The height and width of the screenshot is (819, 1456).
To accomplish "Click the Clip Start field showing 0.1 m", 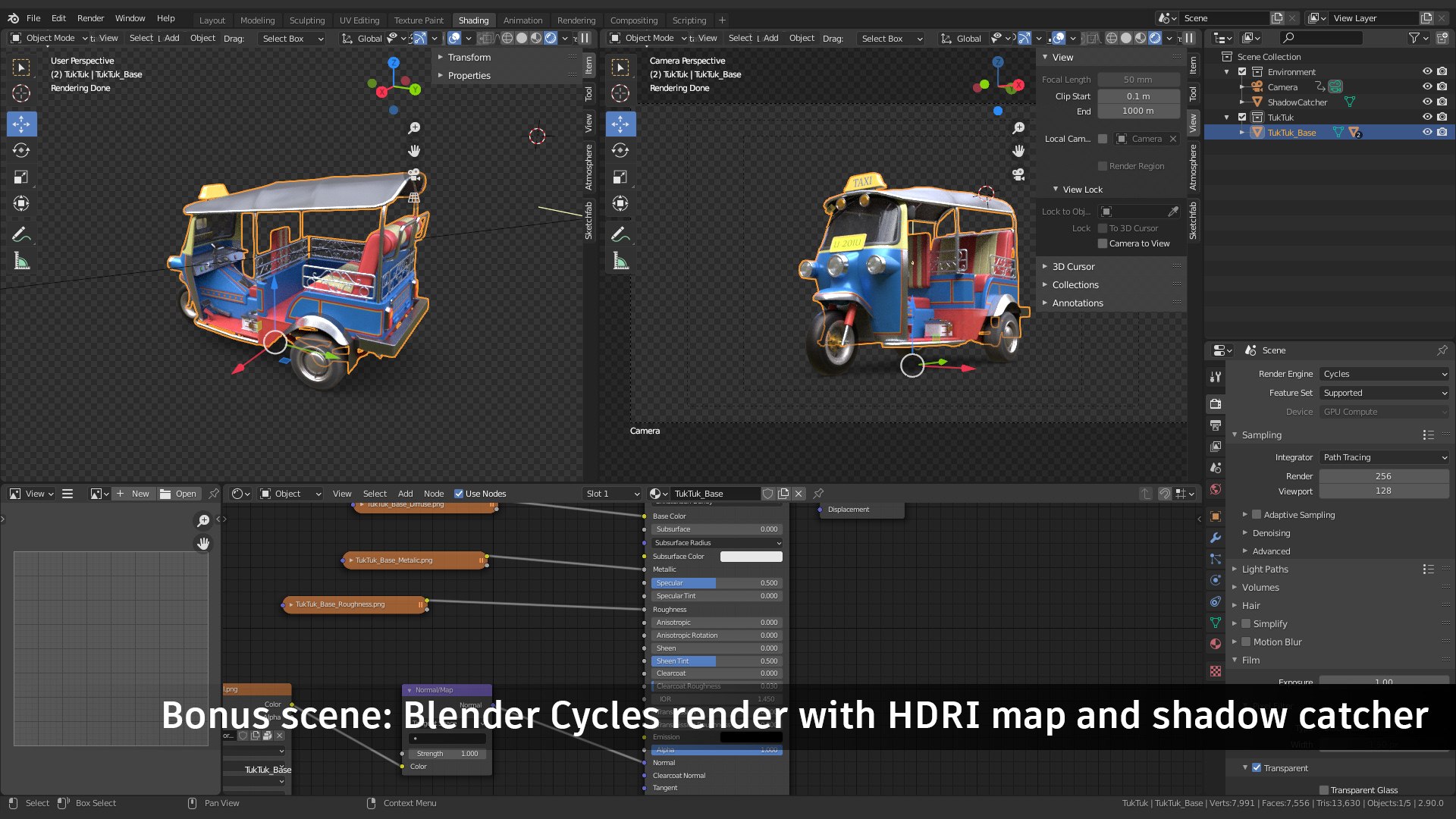I will (1138, 96).
